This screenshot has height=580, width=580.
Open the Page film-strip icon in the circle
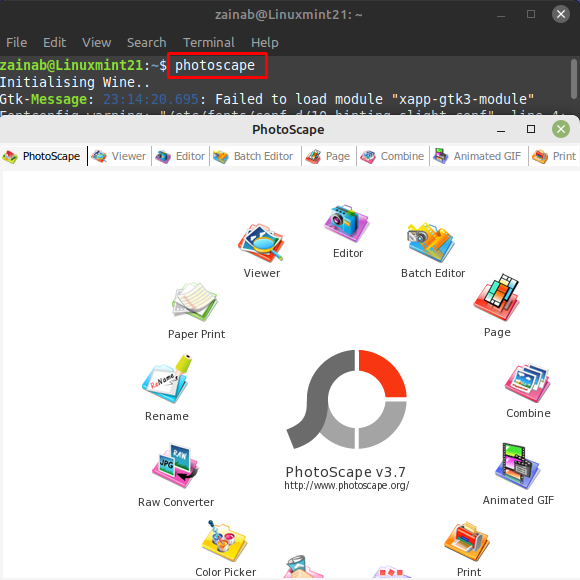point(496,297)
